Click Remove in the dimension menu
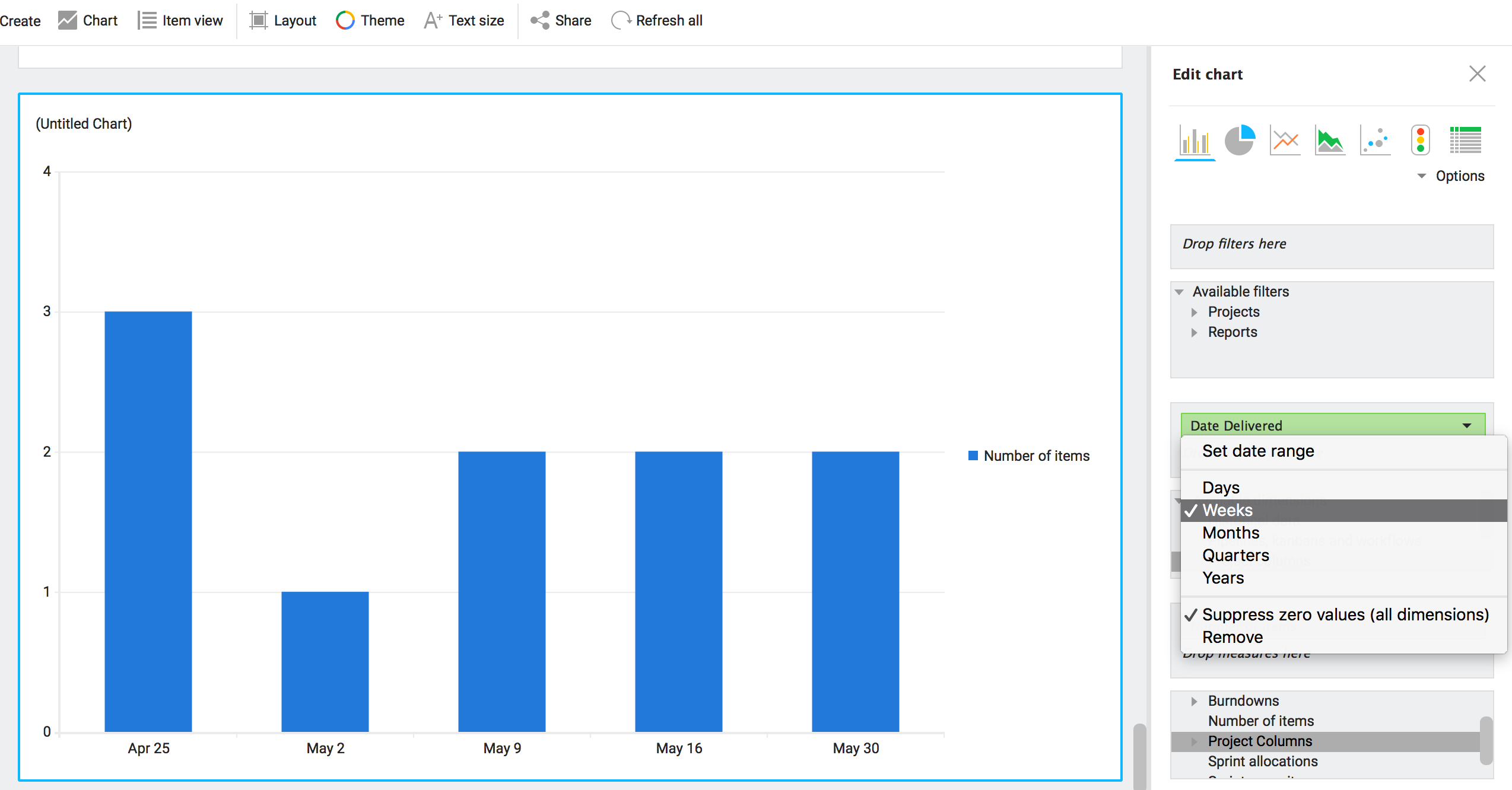 (x=1232, y=638)
